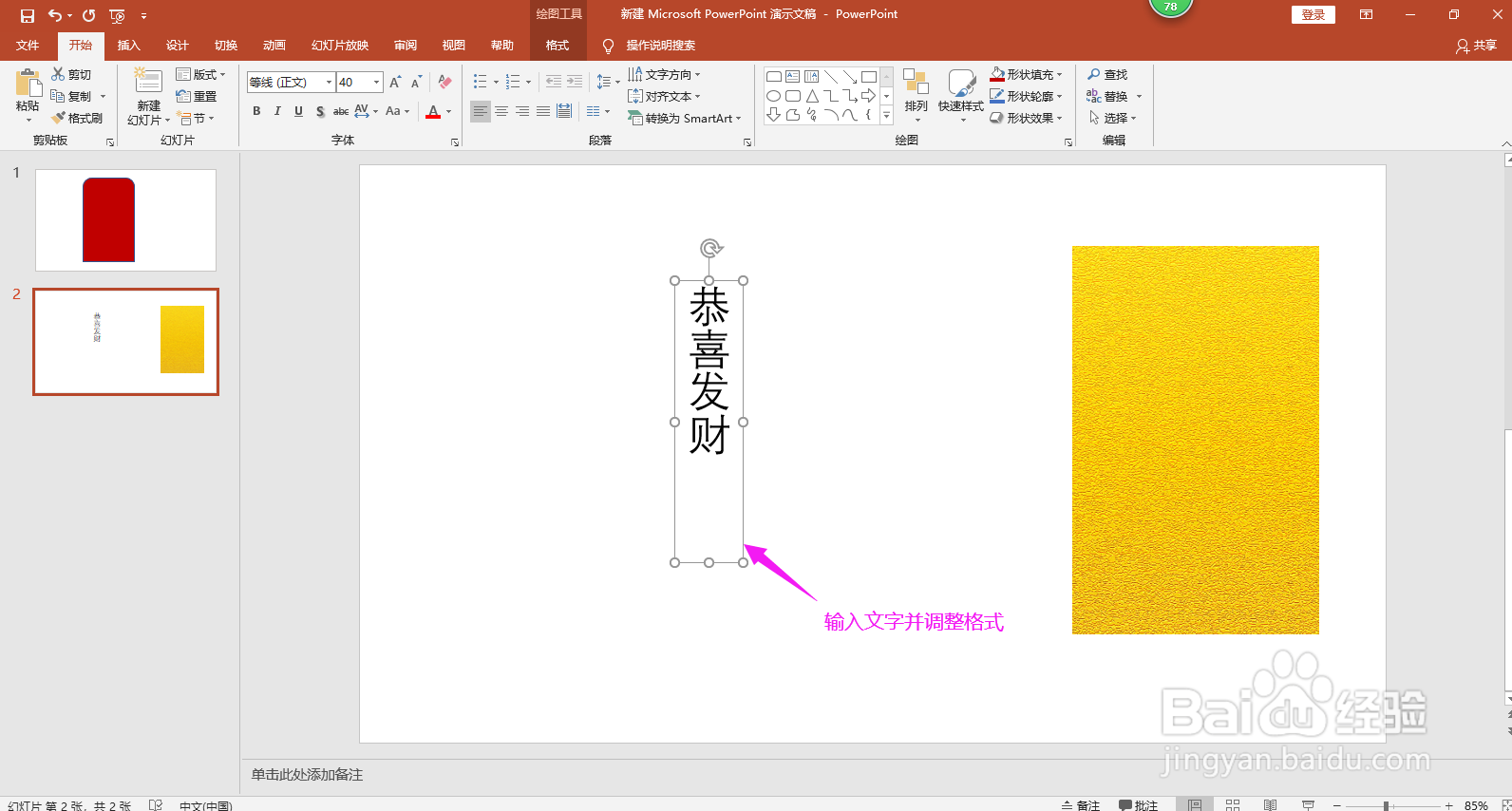Click the Undo arrow icon

click(x=55, y=15)
